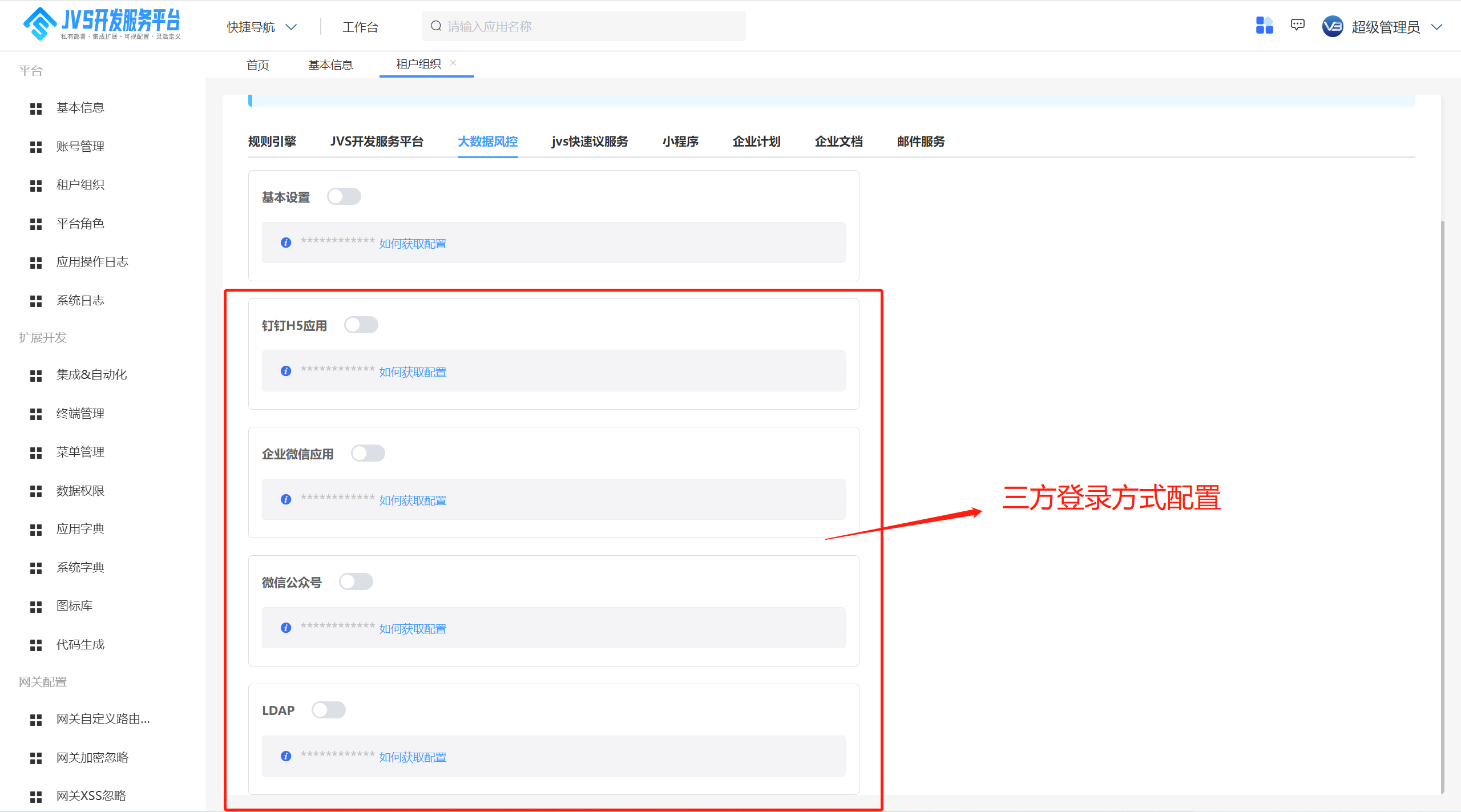
Task: Open the 邮件服务 tab
Action: pyautogui.click(x=921, y=142)
